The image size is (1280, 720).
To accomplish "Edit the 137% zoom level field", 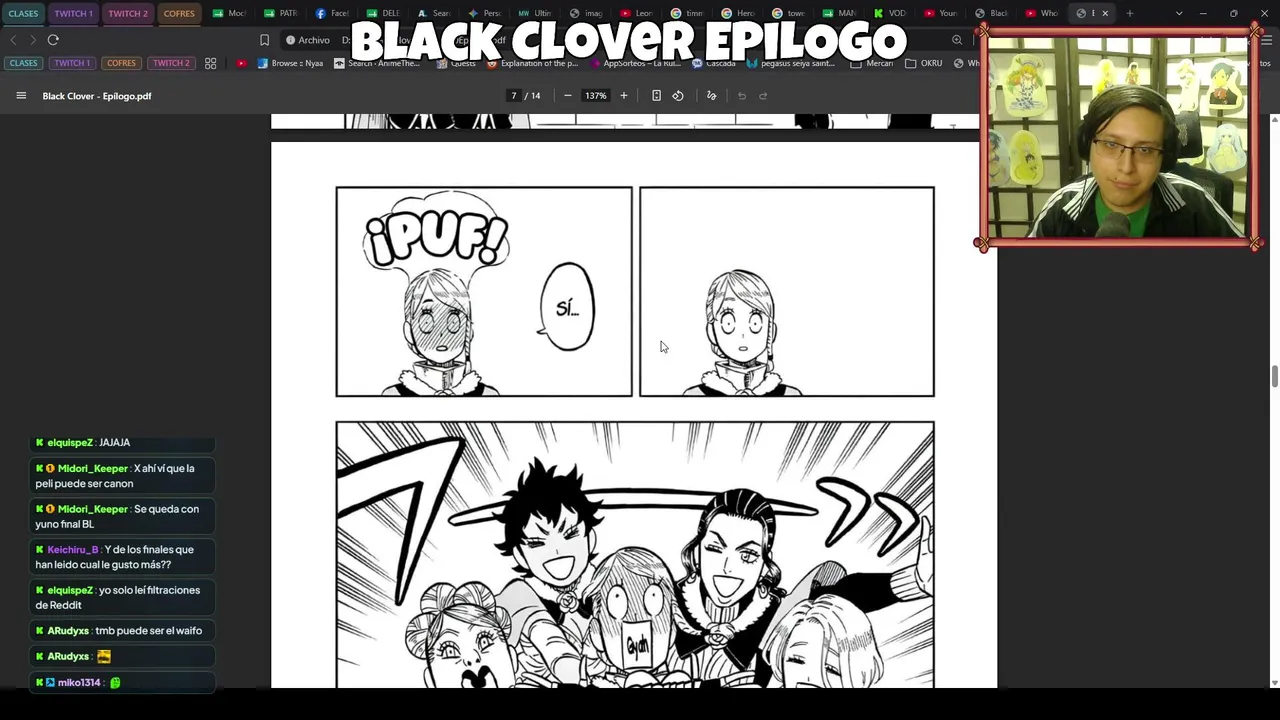I will (596, 96).
